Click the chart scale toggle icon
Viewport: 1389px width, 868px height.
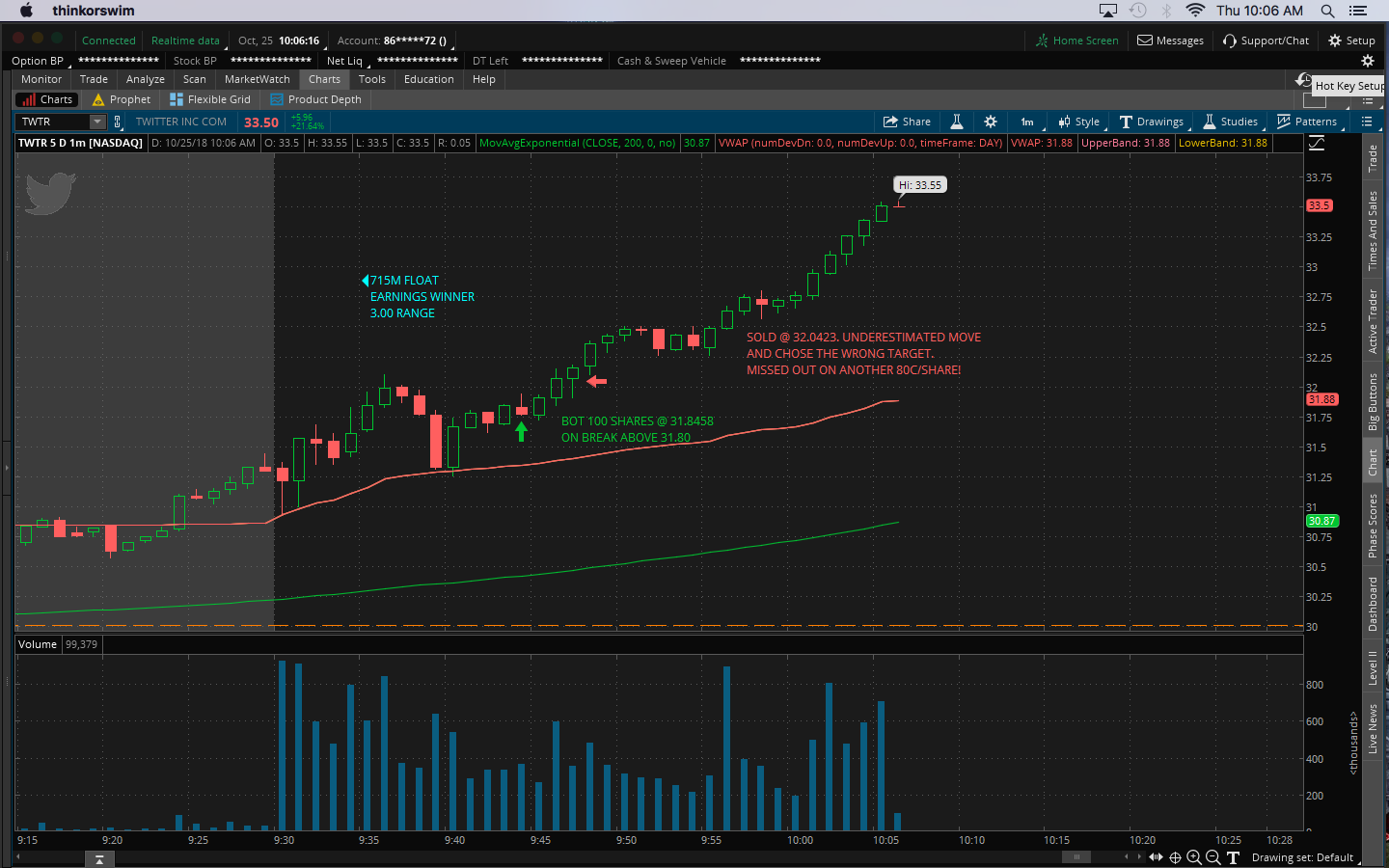1317,143
